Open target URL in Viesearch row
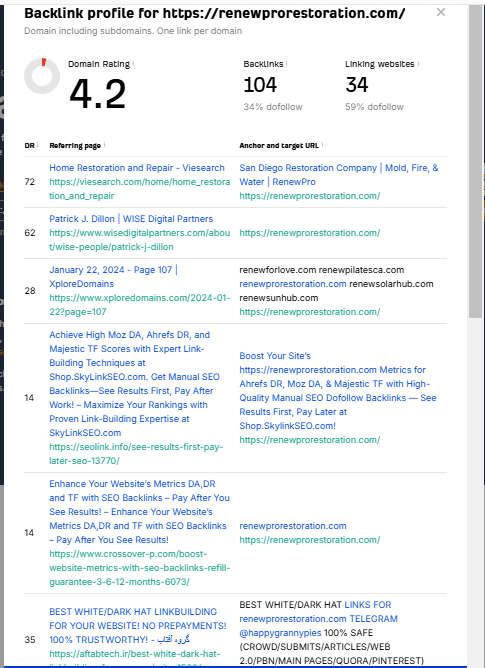485x668 pixels. tap(309, 196)
